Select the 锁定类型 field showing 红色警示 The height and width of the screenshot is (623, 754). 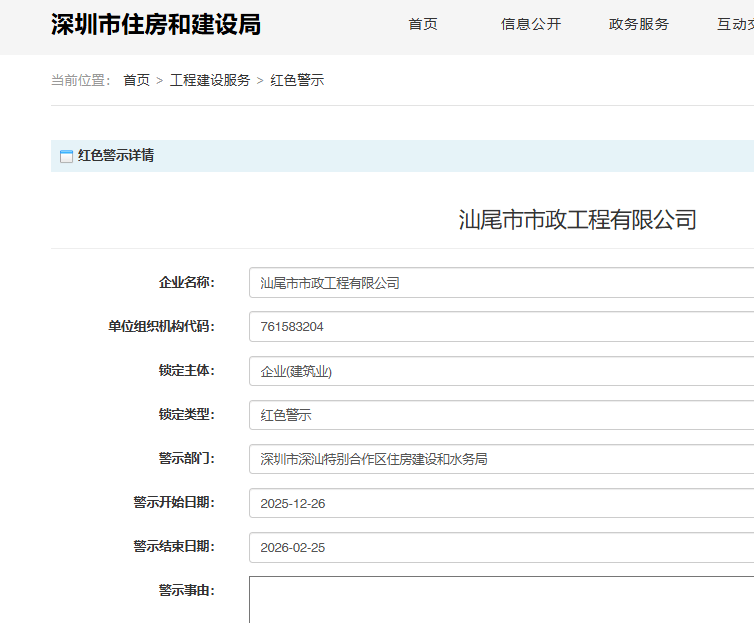click(500, 415)
